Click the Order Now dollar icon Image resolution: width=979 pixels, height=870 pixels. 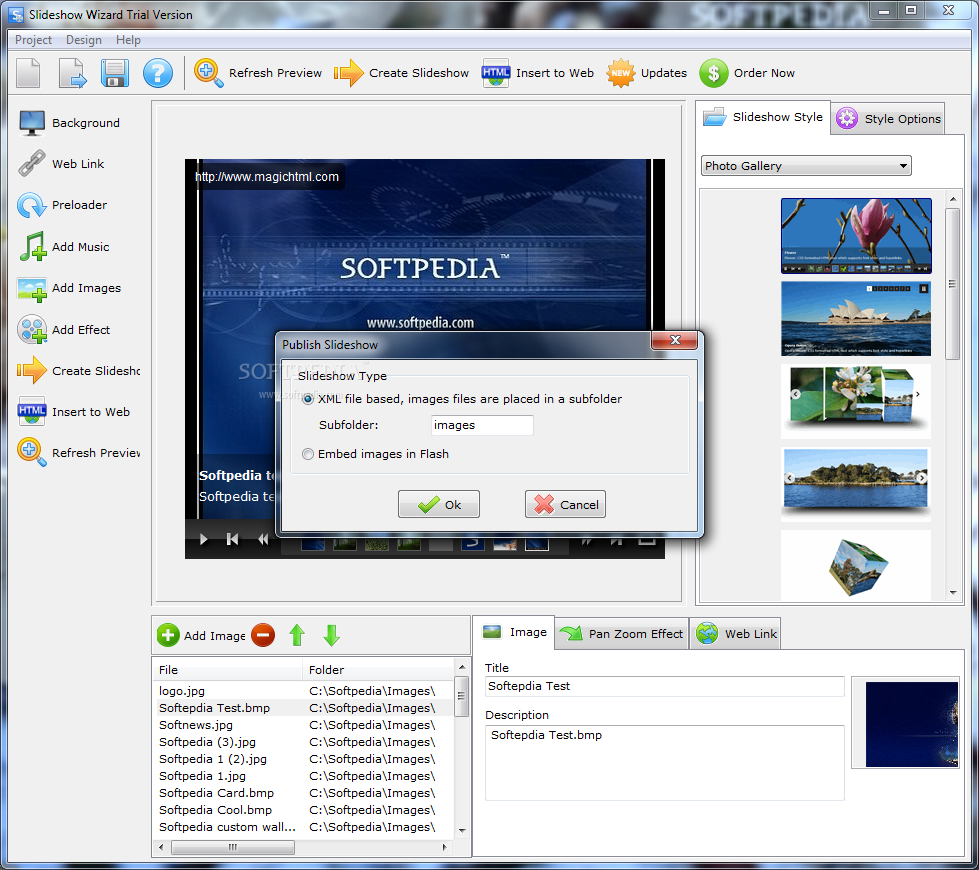tap(714, 73)
